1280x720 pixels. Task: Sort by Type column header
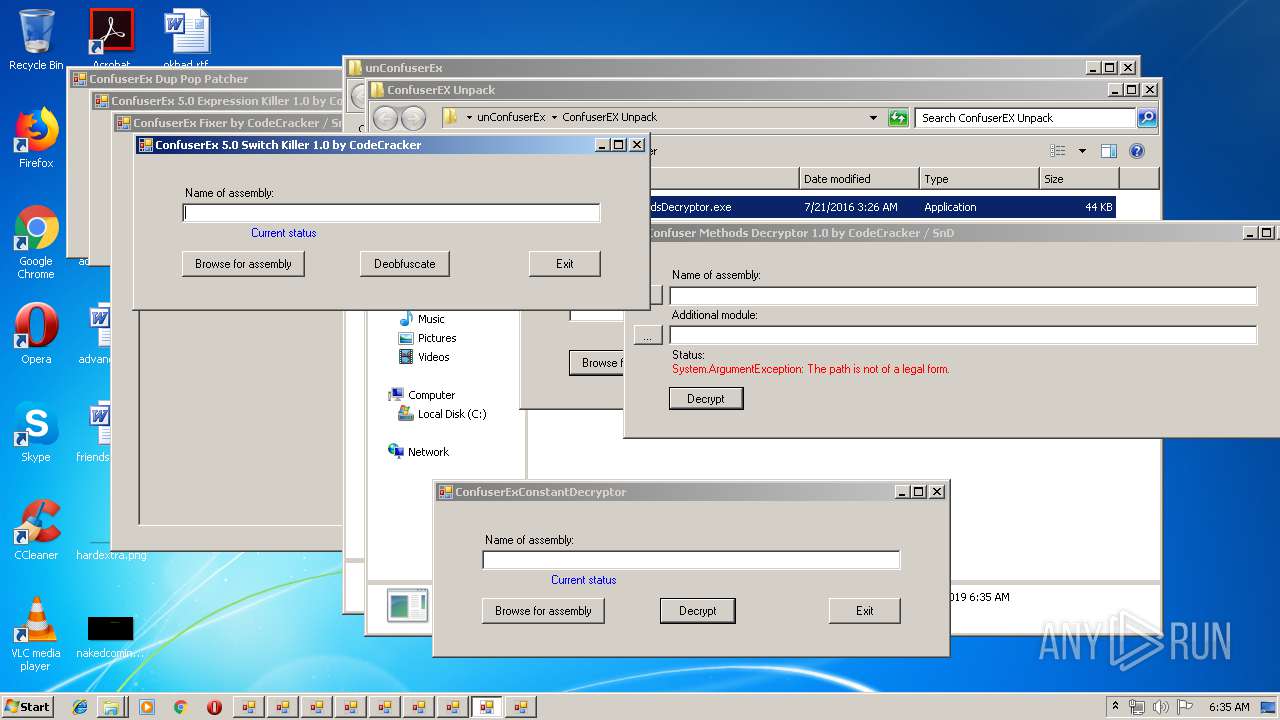[979, 179]
